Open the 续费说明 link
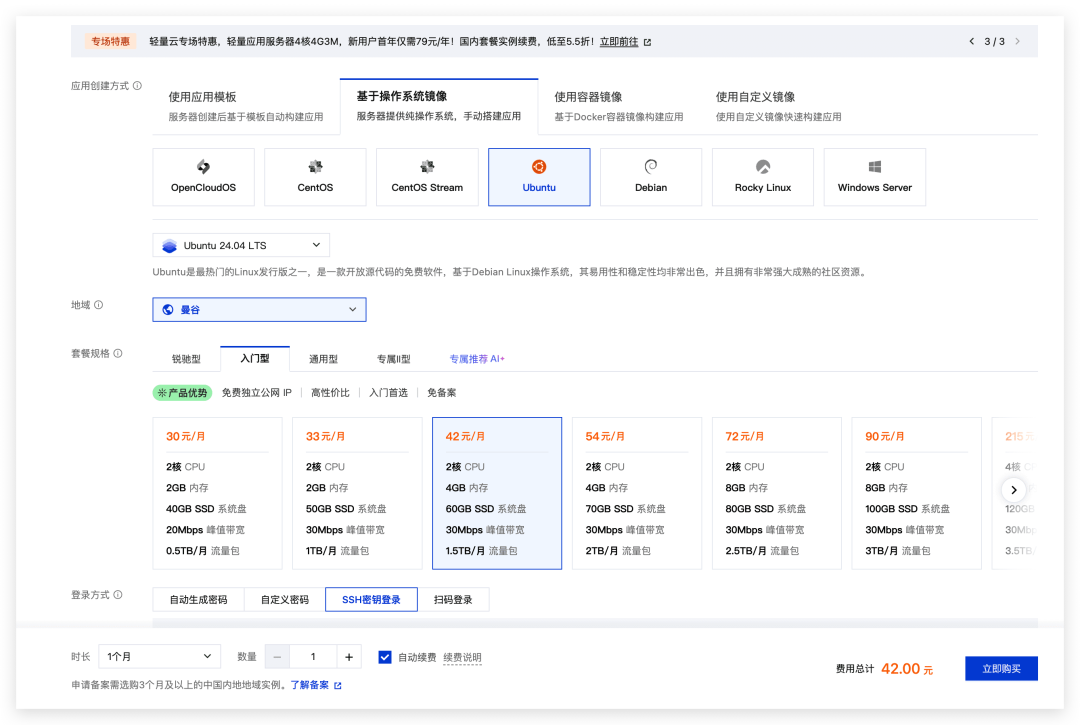Image resolution: width=1080 pixels, height=725 pixels. click(x=462, y=658)
